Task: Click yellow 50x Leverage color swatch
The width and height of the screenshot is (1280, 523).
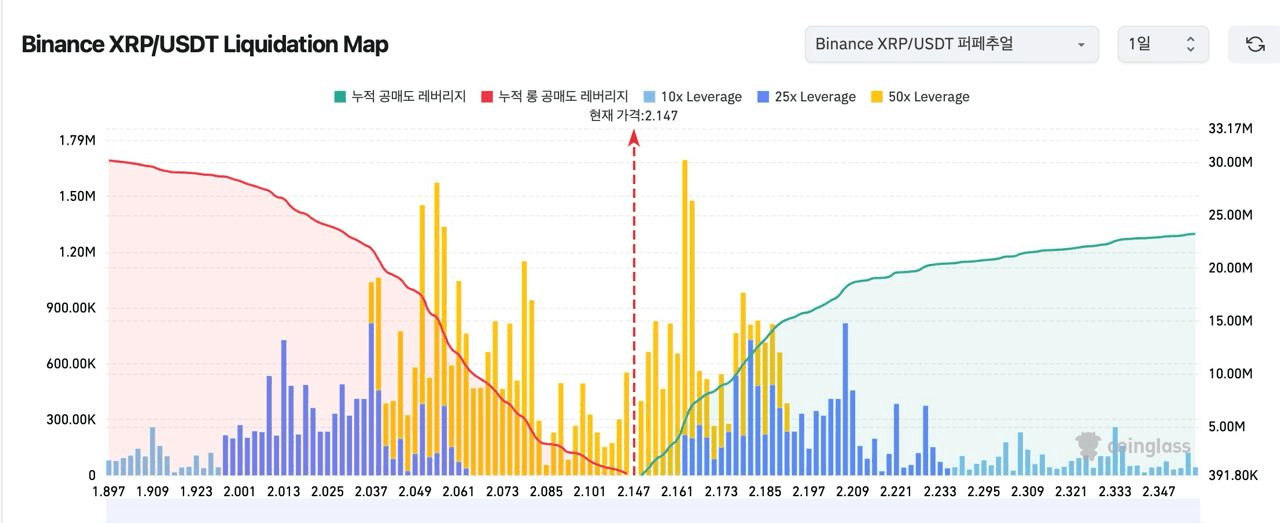Action: 876,97
